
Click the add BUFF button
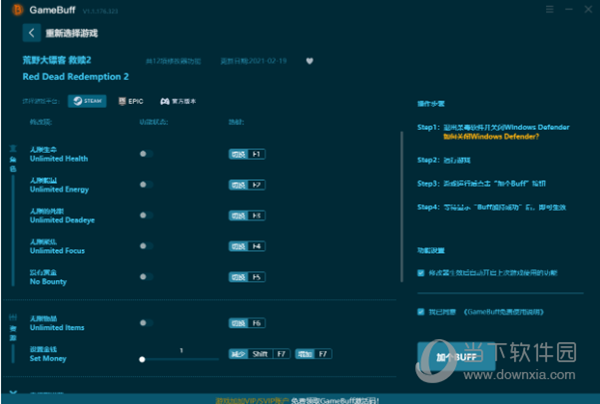tap(456, 357)
